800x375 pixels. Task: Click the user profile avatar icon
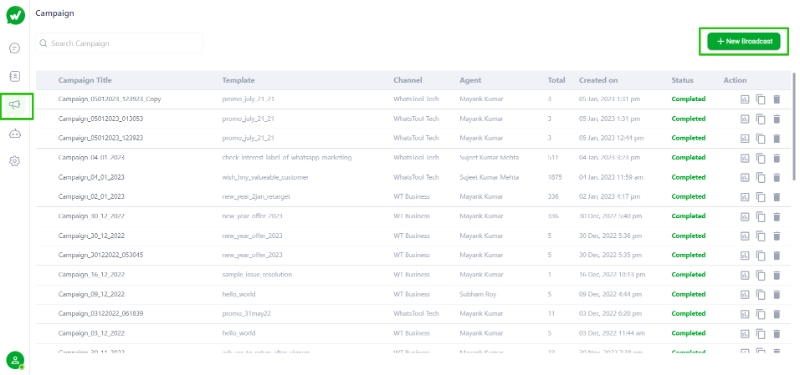[x=15, y=360]
